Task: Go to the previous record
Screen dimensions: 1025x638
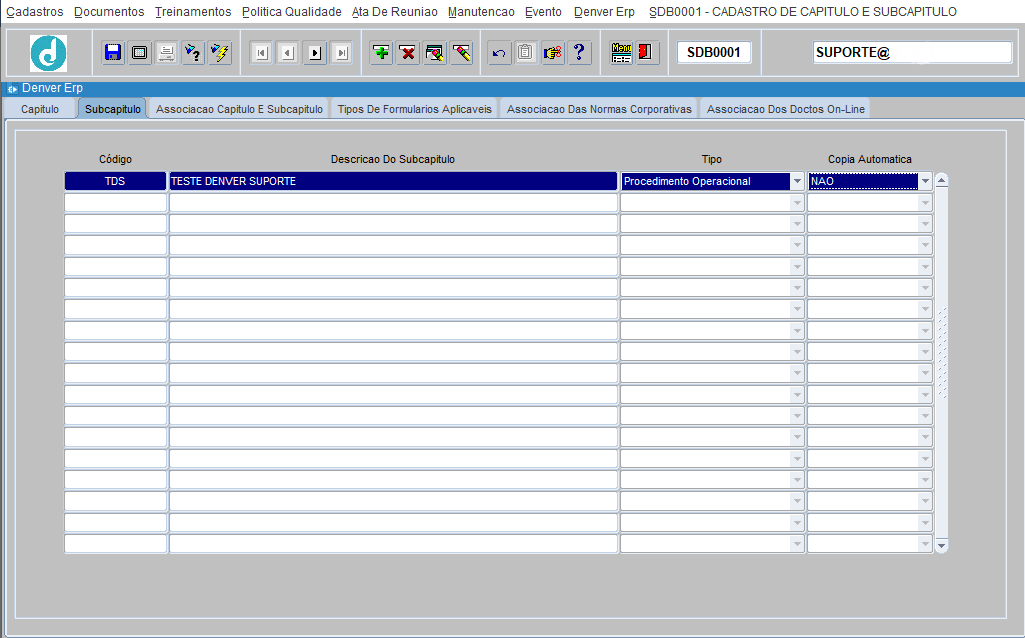Action: pyautogui.click(x=288, y=52)
